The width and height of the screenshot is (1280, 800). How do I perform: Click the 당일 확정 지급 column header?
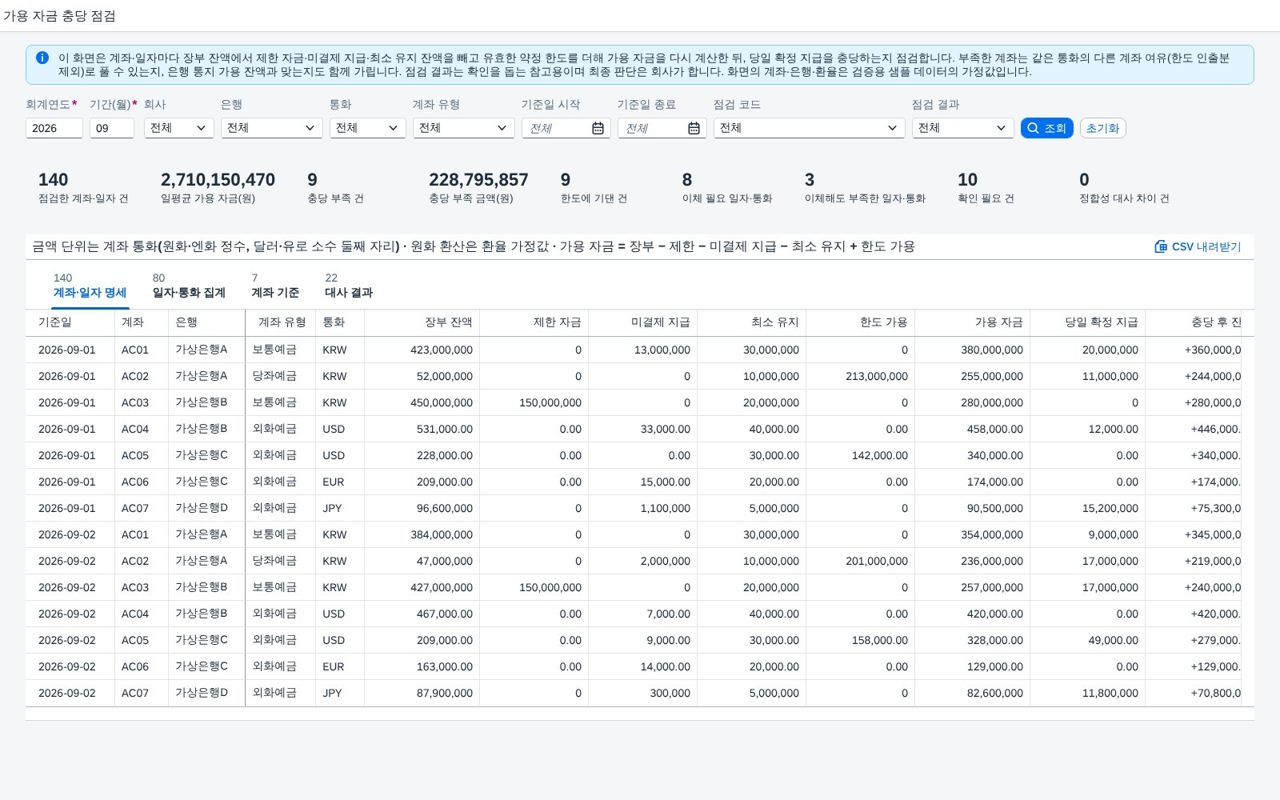tap(1088, 323)
